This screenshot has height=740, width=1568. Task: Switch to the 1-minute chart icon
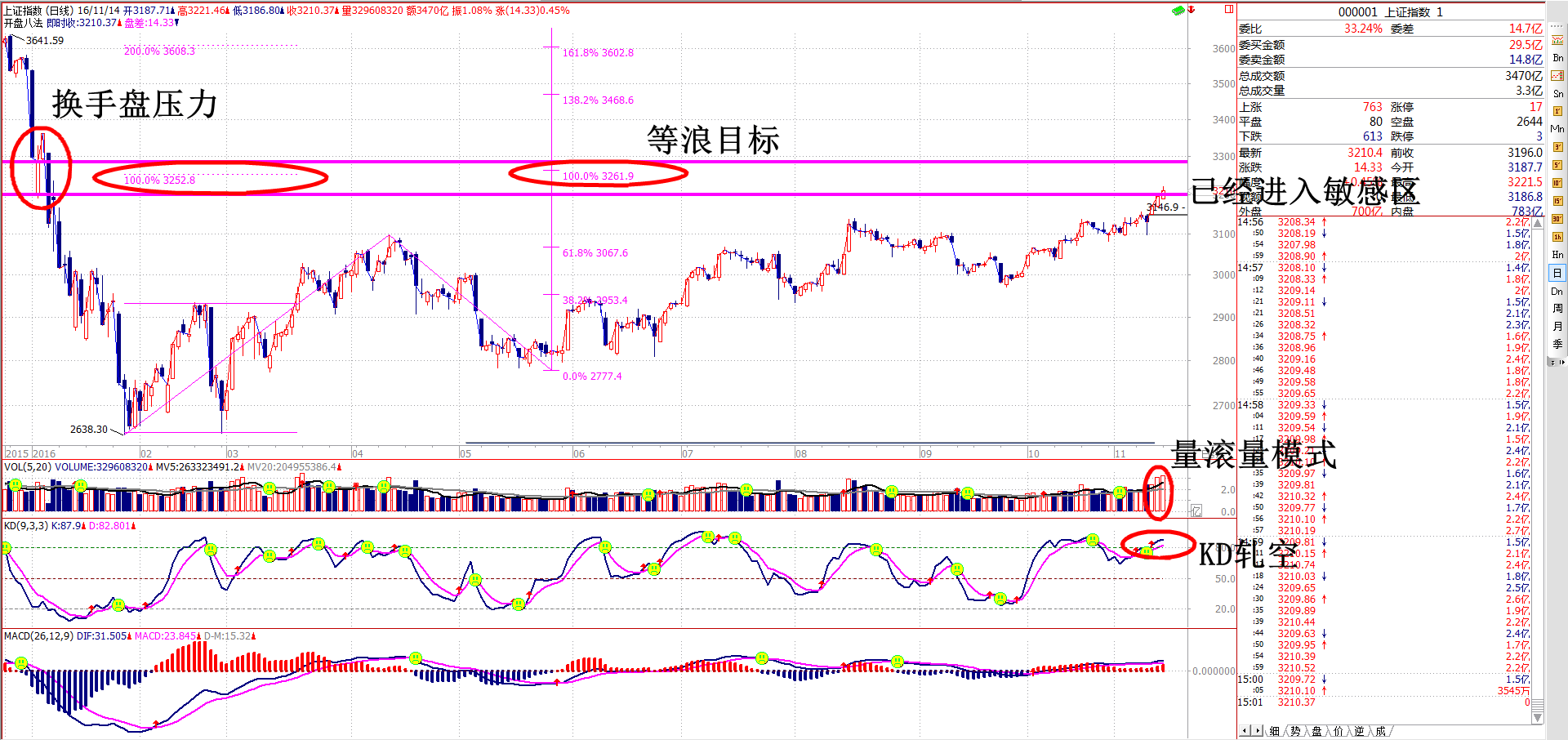coord(1557,111)
